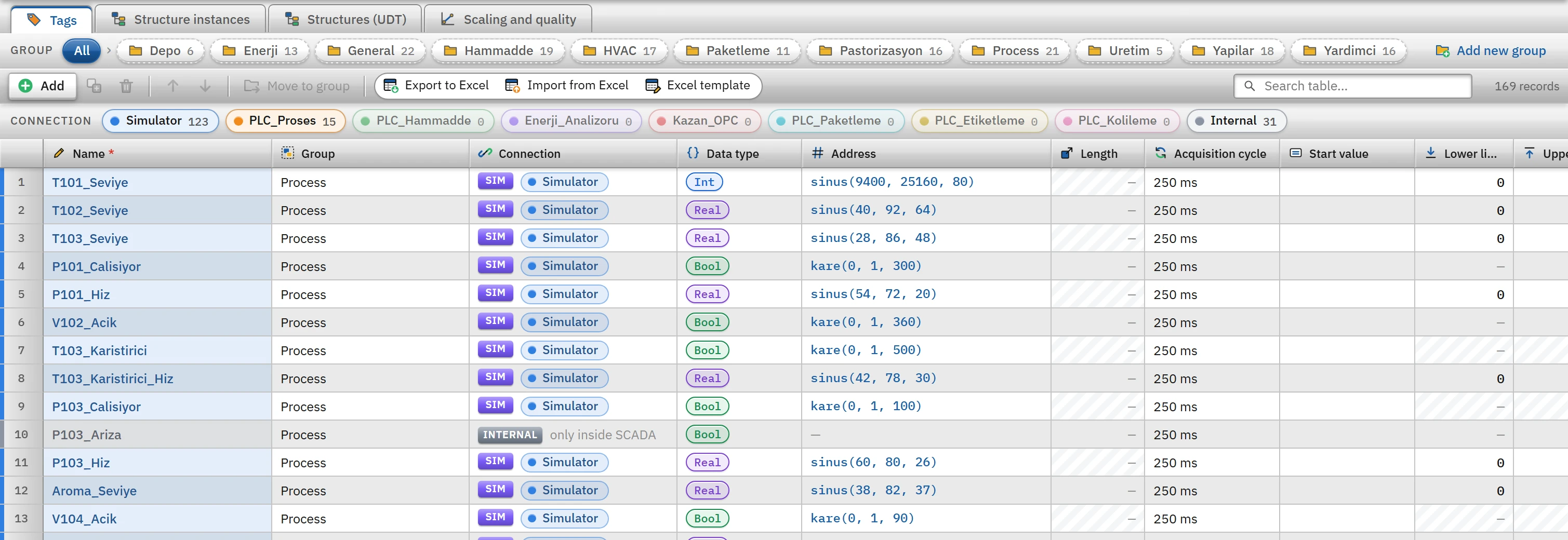Filter by PLC_Proses connection
This screenshot has height=540, width=1568.
pyautogui.click(x=285, y=121)
